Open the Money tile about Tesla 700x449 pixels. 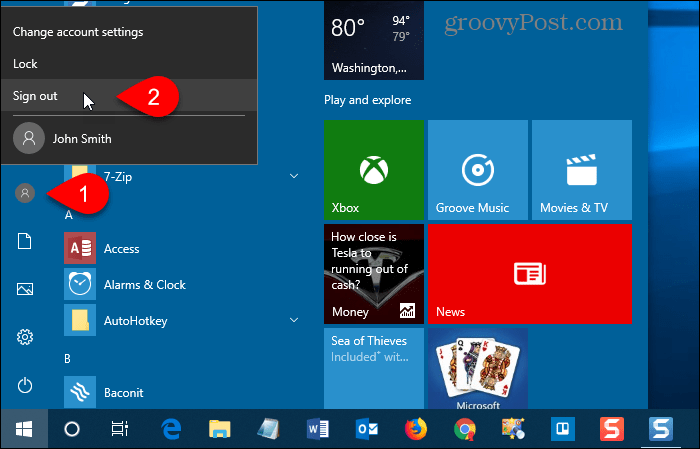point(374,274)
